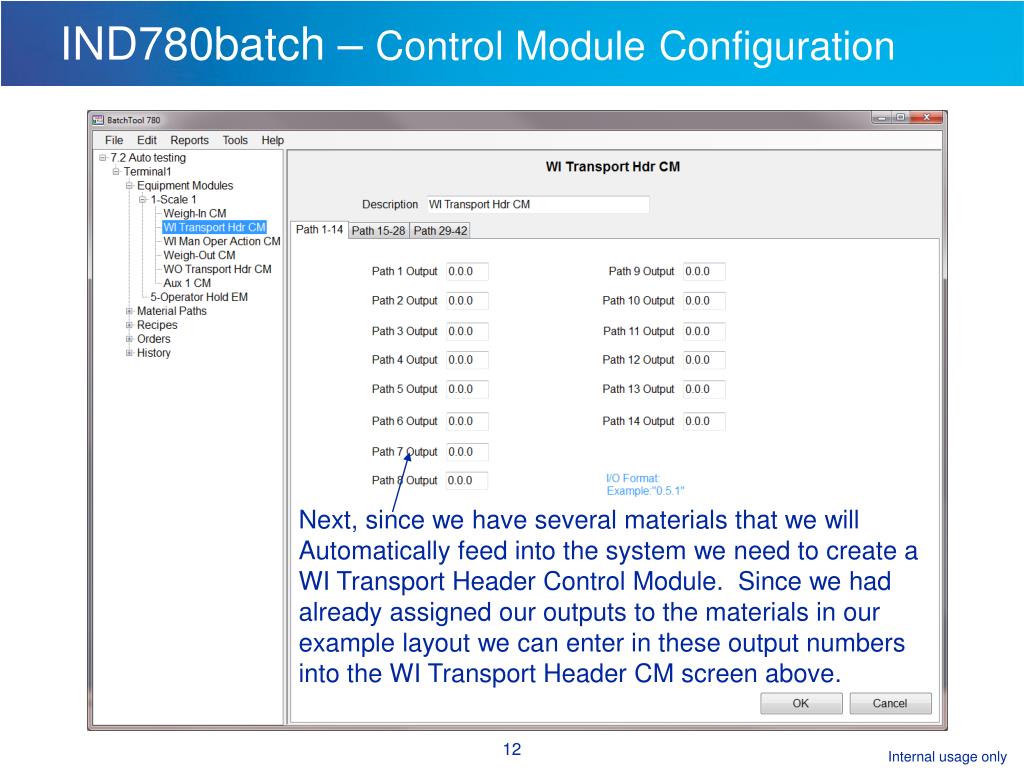Select the 7.2 Auto testing root label
The width and height of the screenshot is (1024, 768).
(x=148, y=158)
